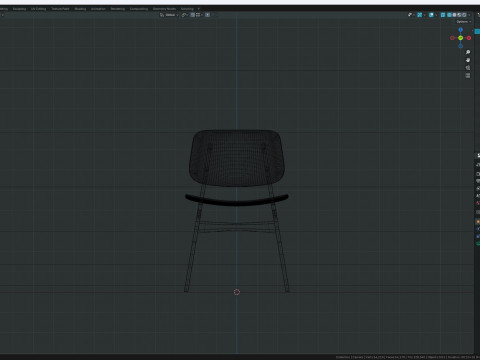480x360 pixels.
Task: Switch to the Sculpting workspace tab
Action: [19, 9]
